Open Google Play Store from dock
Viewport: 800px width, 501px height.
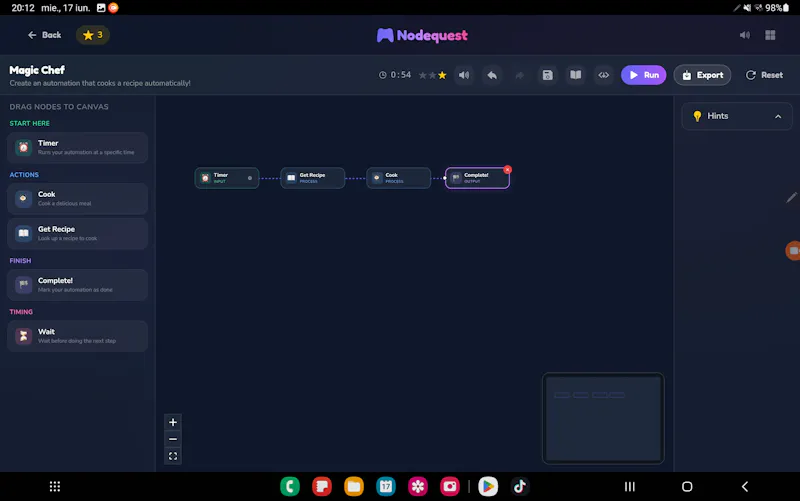[x=488, y=487]
